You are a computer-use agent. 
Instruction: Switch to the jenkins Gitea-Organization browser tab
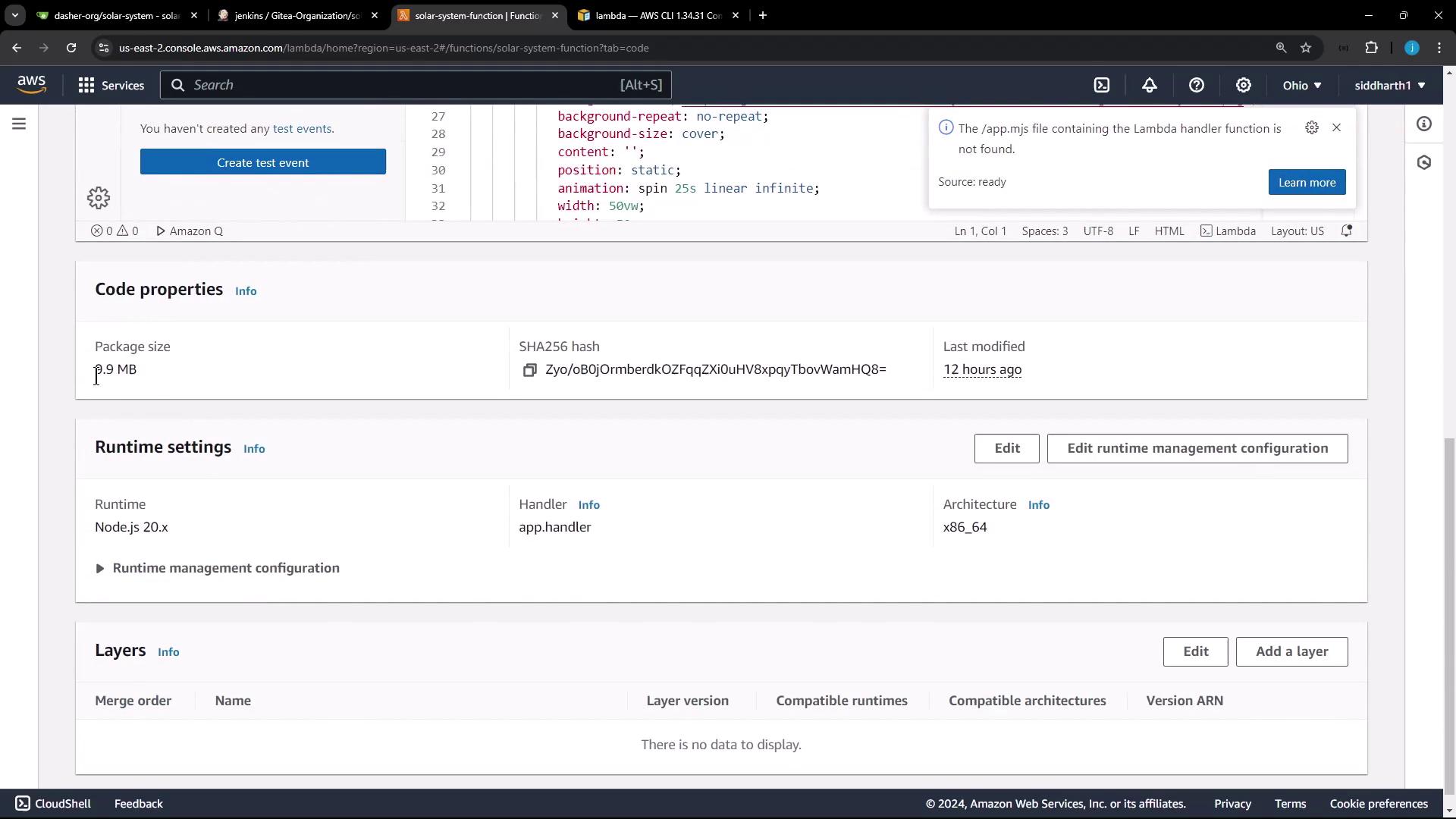coord(297,15)
